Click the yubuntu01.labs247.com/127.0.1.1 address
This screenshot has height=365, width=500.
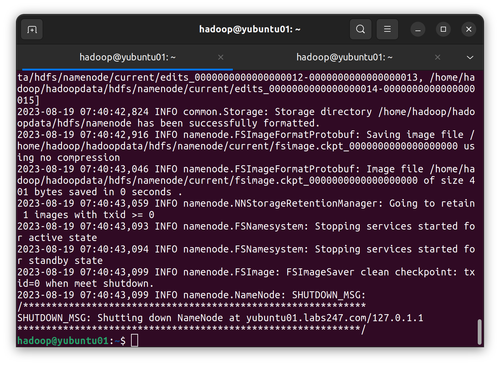tap(335, 318)
